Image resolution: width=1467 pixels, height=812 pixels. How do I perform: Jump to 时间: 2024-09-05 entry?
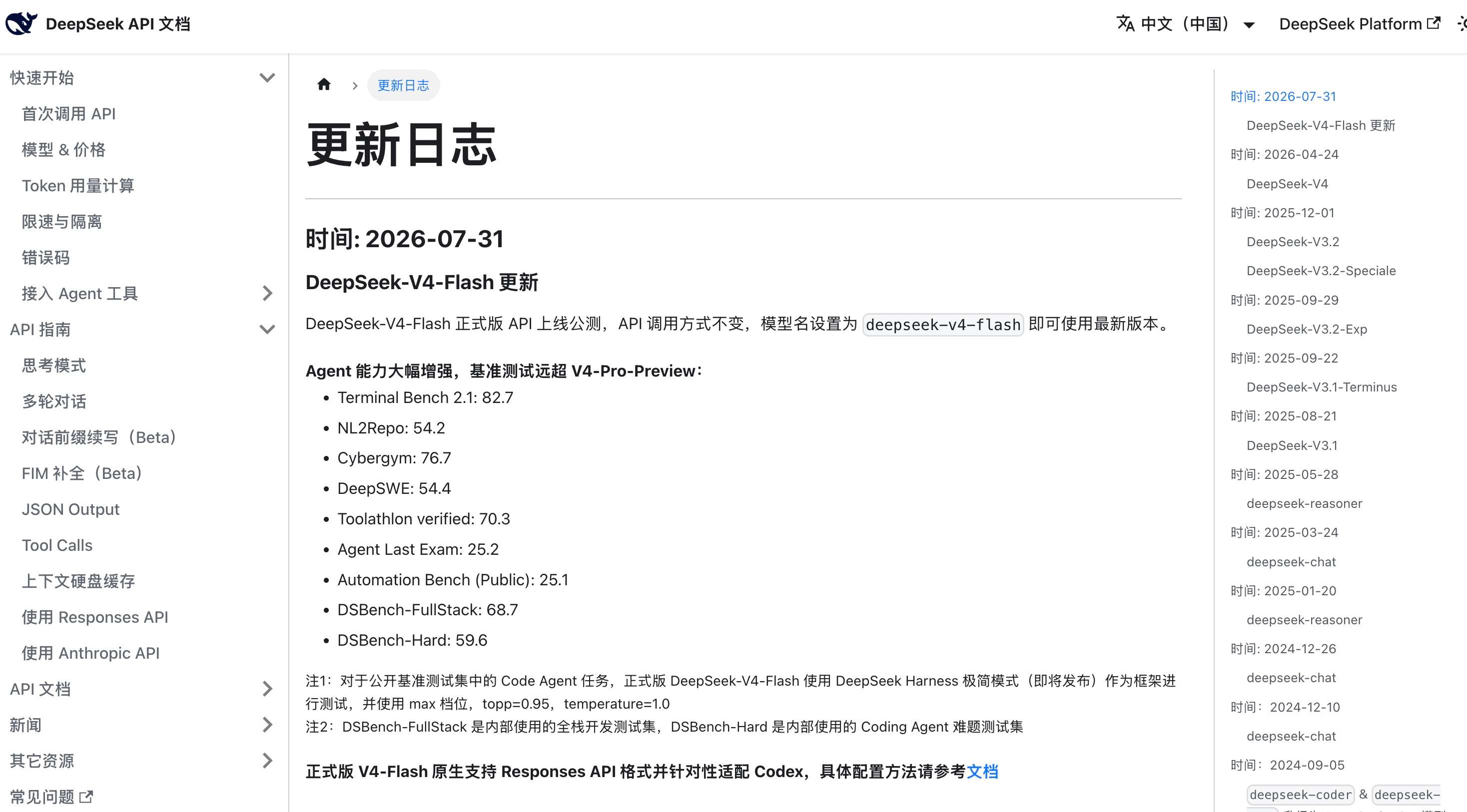(x=1287, y=766)
